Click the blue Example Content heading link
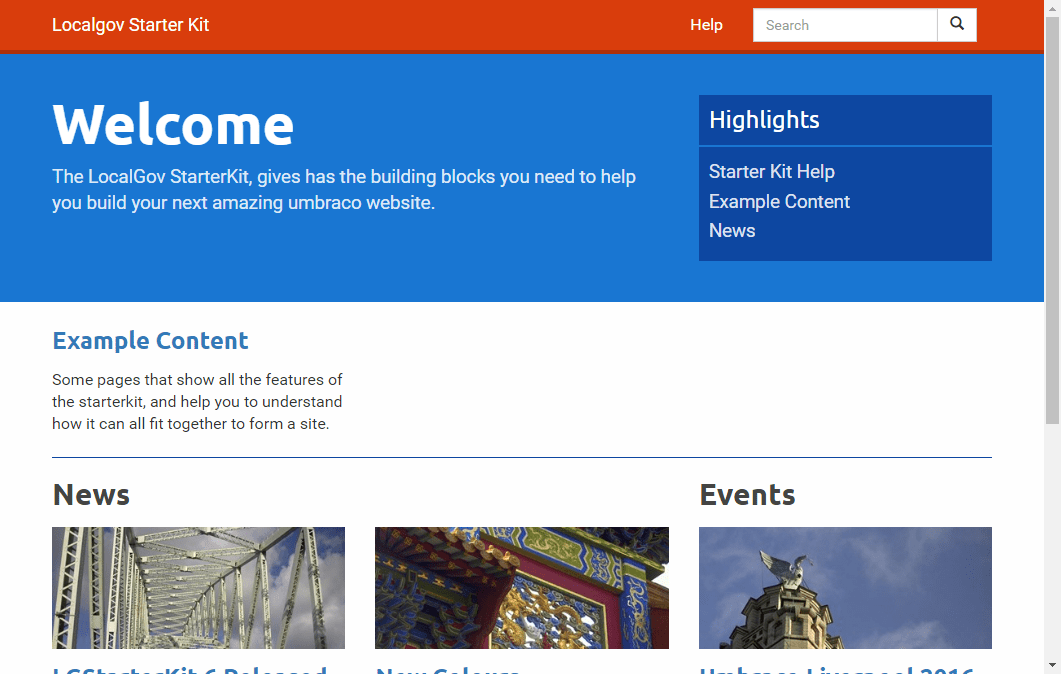Image resolution: width=1061 pixels, height=674 pixels. pyautogui.click(x=150, y=341)
